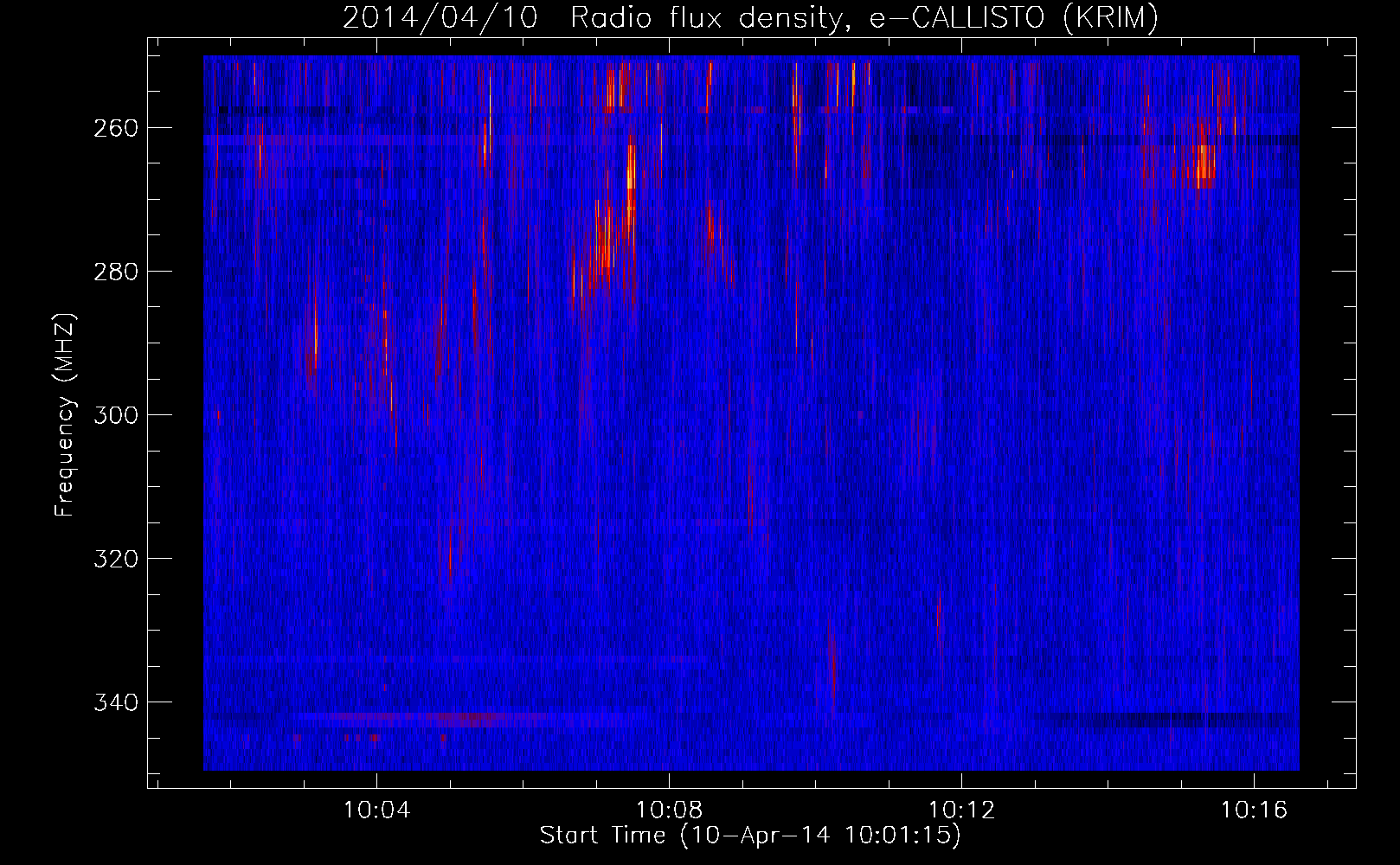Click the 340 frequency tick label
This screenshot has width=1400, height=865.
[115, 702]
